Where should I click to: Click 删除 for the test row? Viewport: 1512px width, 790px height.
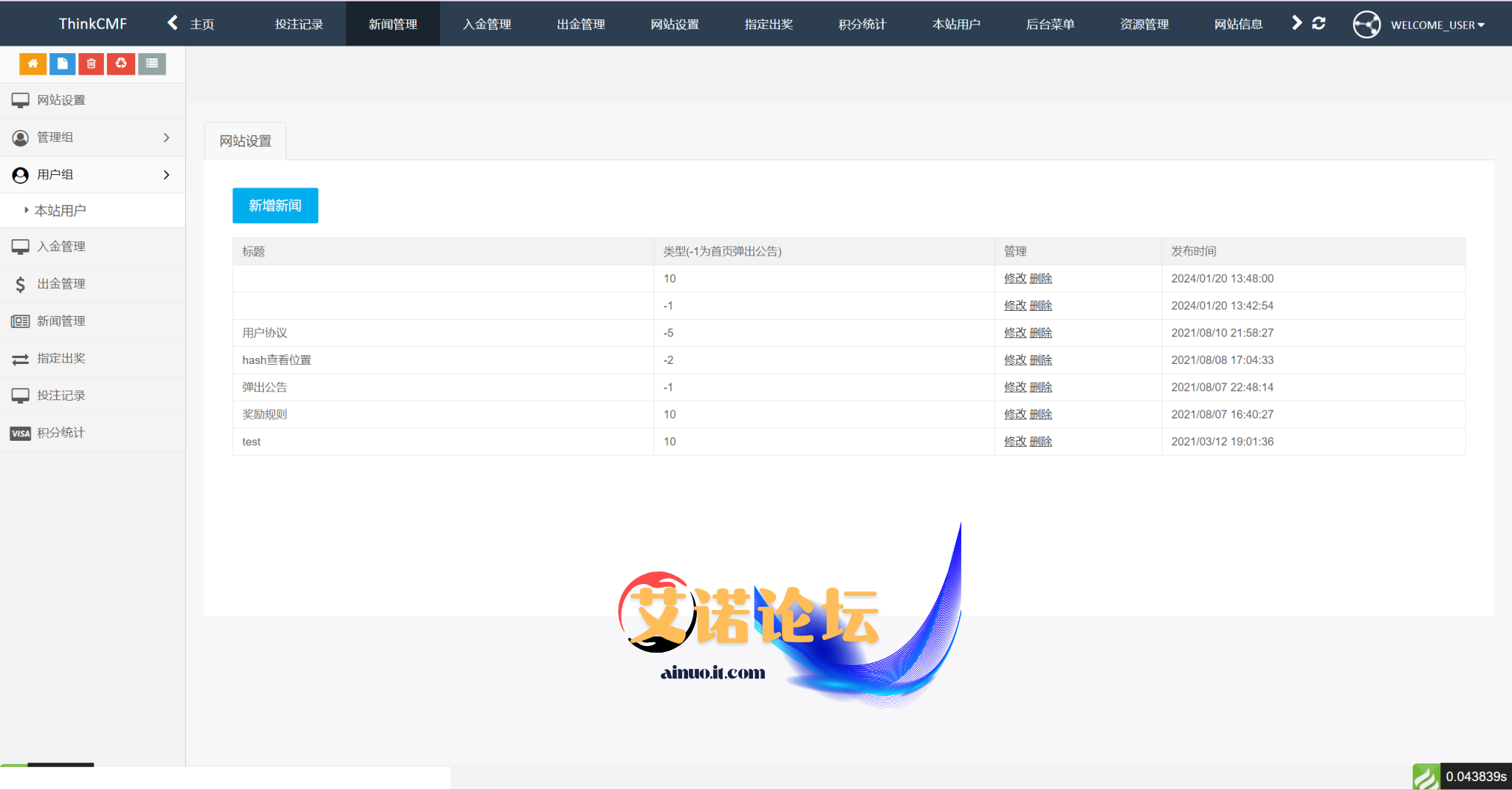coord(1041,442)
